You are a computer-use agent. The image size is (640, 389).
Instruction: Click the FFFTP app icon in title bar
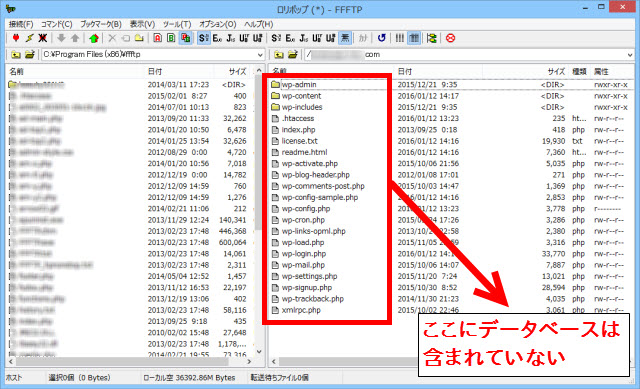pyautogui.click(x=11, y=9)
